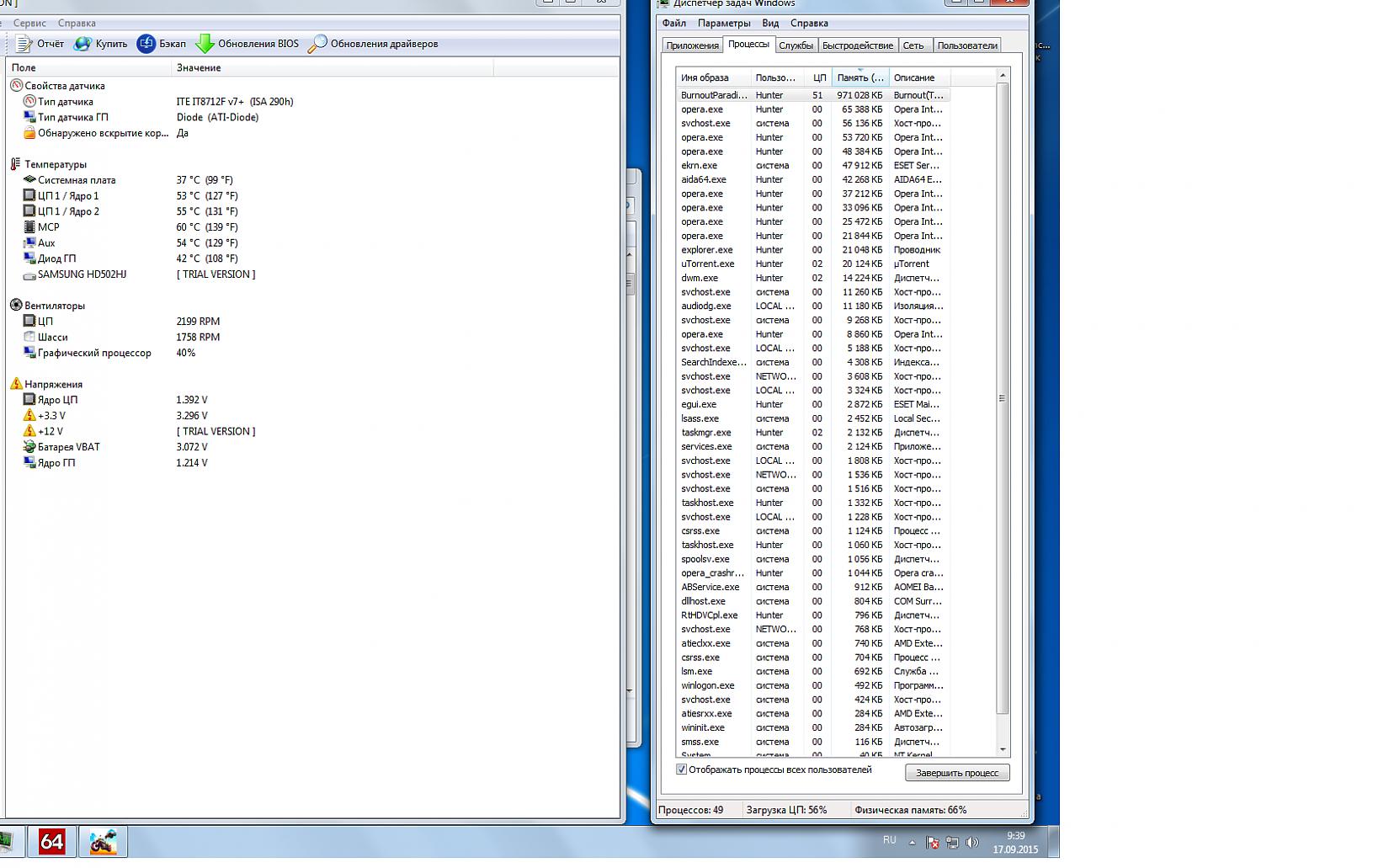Switch to the Приложения tab
Viewport: 1389px width, 868px height.
[692, 45]
